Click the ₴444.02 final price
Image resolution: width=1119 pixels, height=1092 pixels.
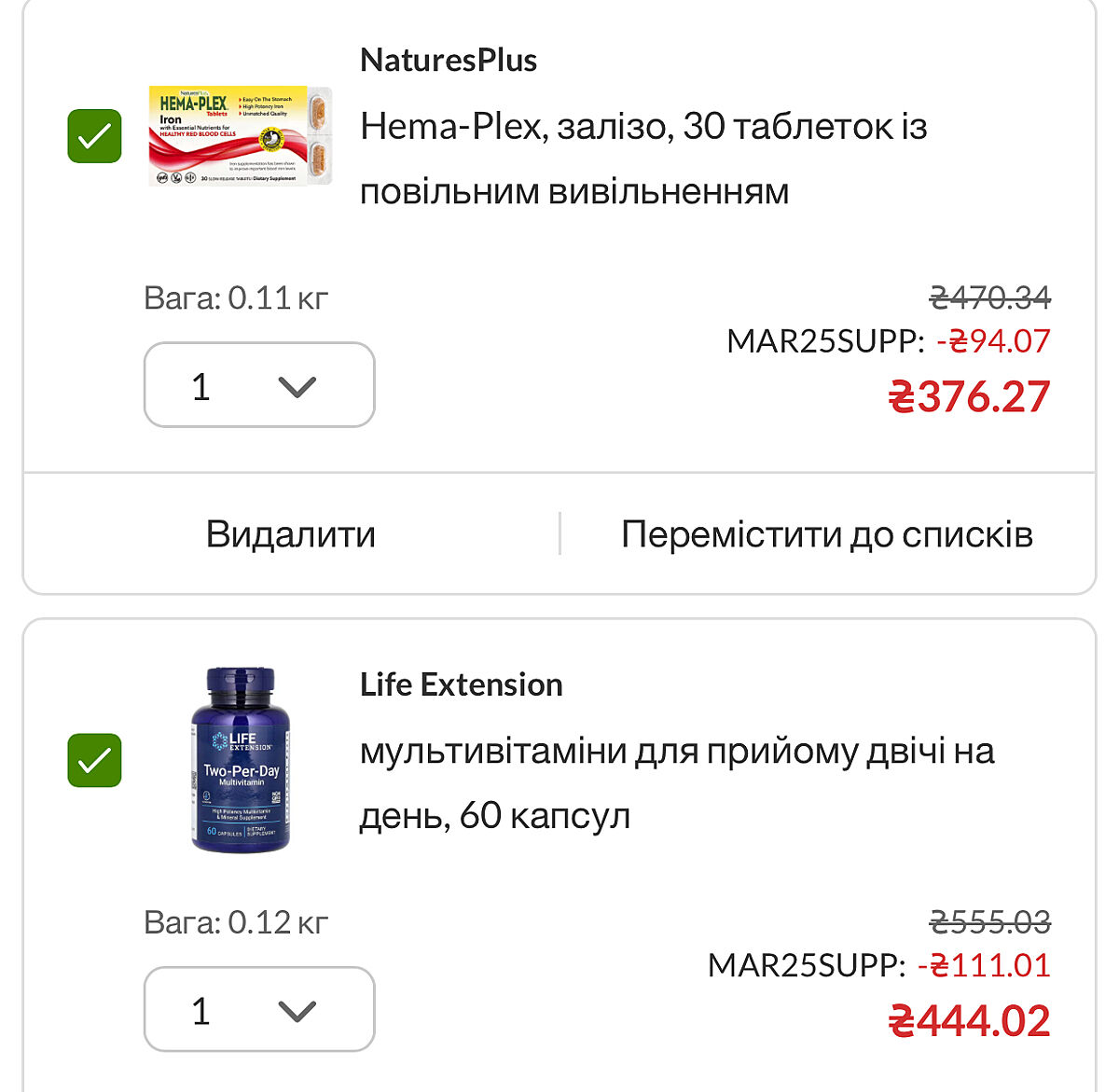[x=969, y=1020]
